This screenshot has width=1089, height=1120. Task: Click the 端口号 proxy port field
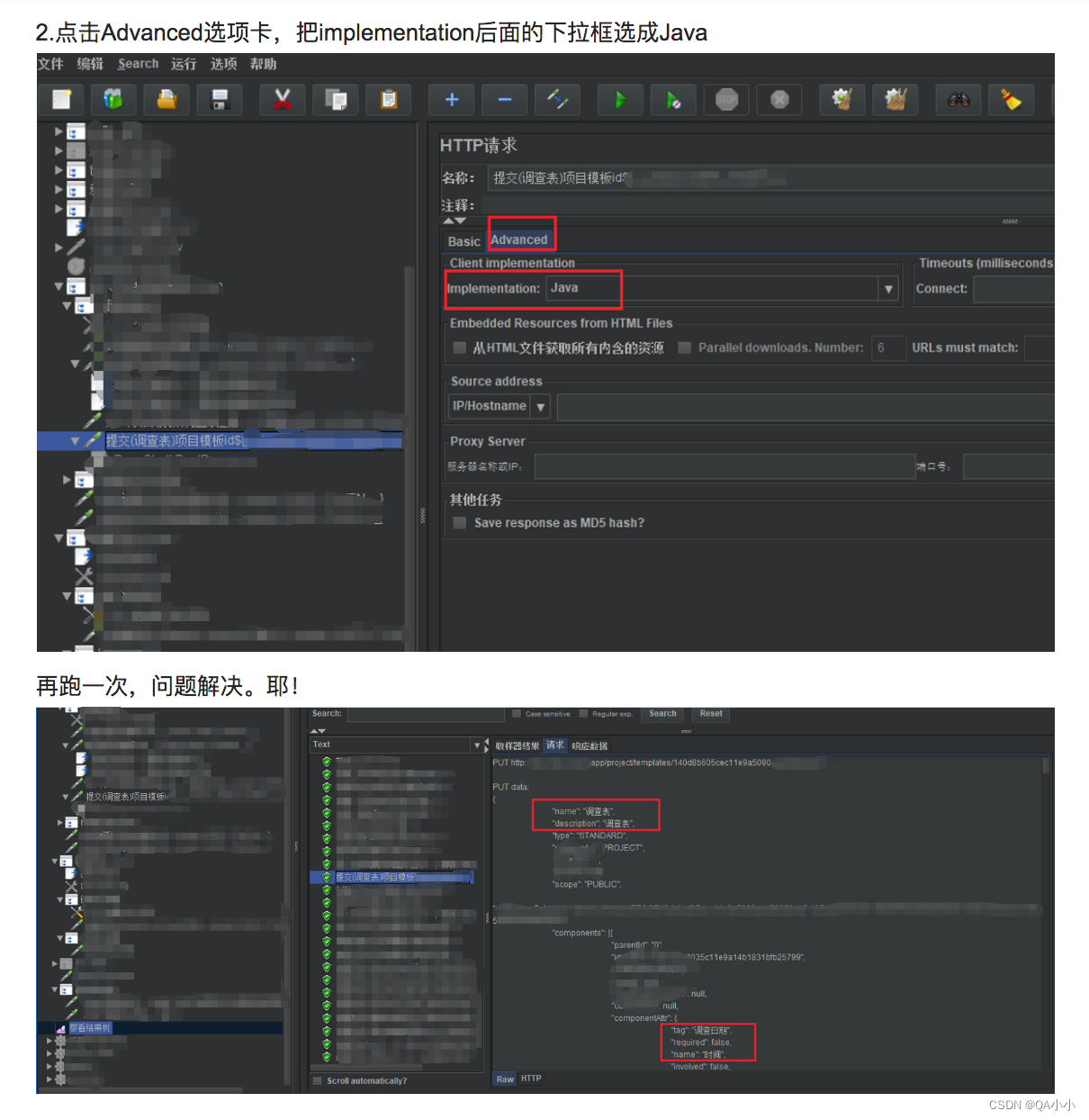pyautogui.click(x=1008, y=466)
